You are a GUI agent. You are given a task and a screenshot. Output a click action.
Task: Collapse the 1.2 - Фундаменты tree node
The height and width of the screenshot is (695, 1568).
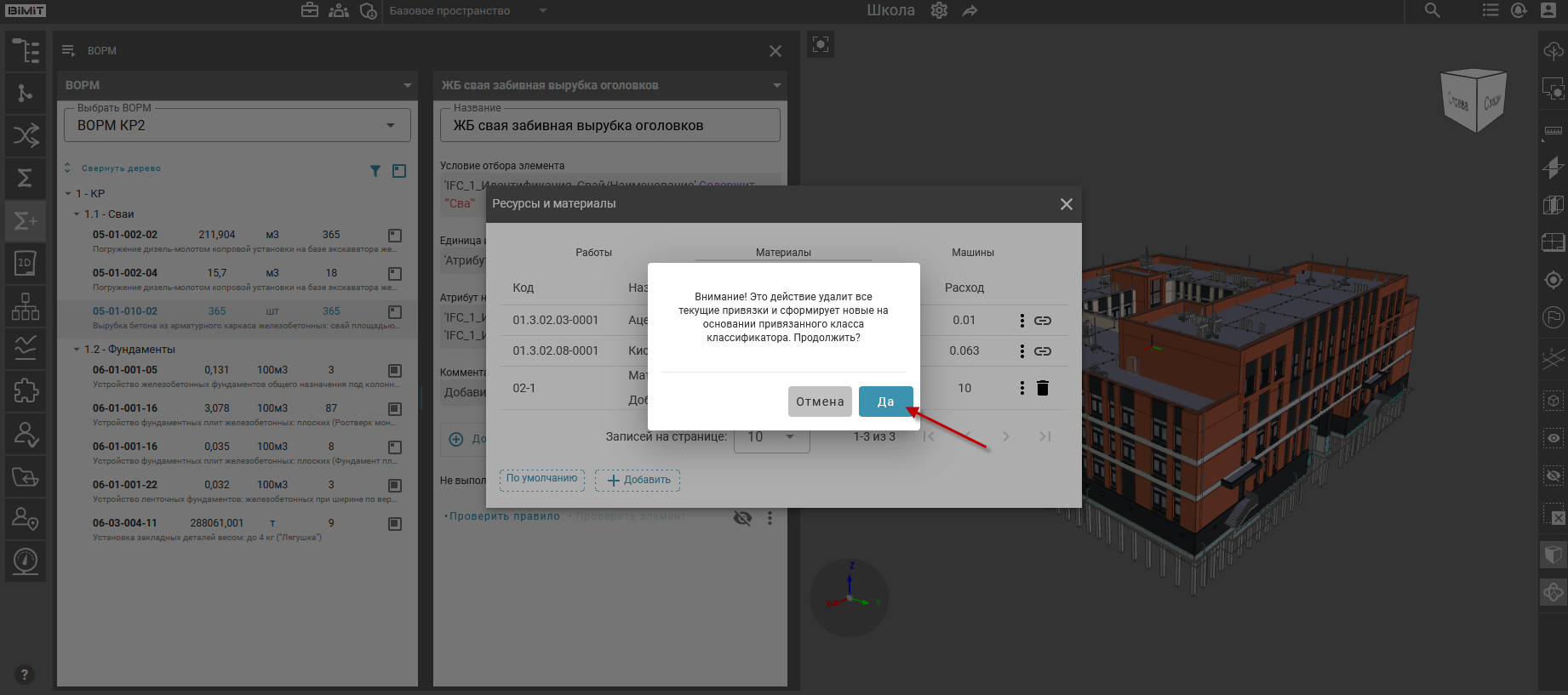[77, 350]
